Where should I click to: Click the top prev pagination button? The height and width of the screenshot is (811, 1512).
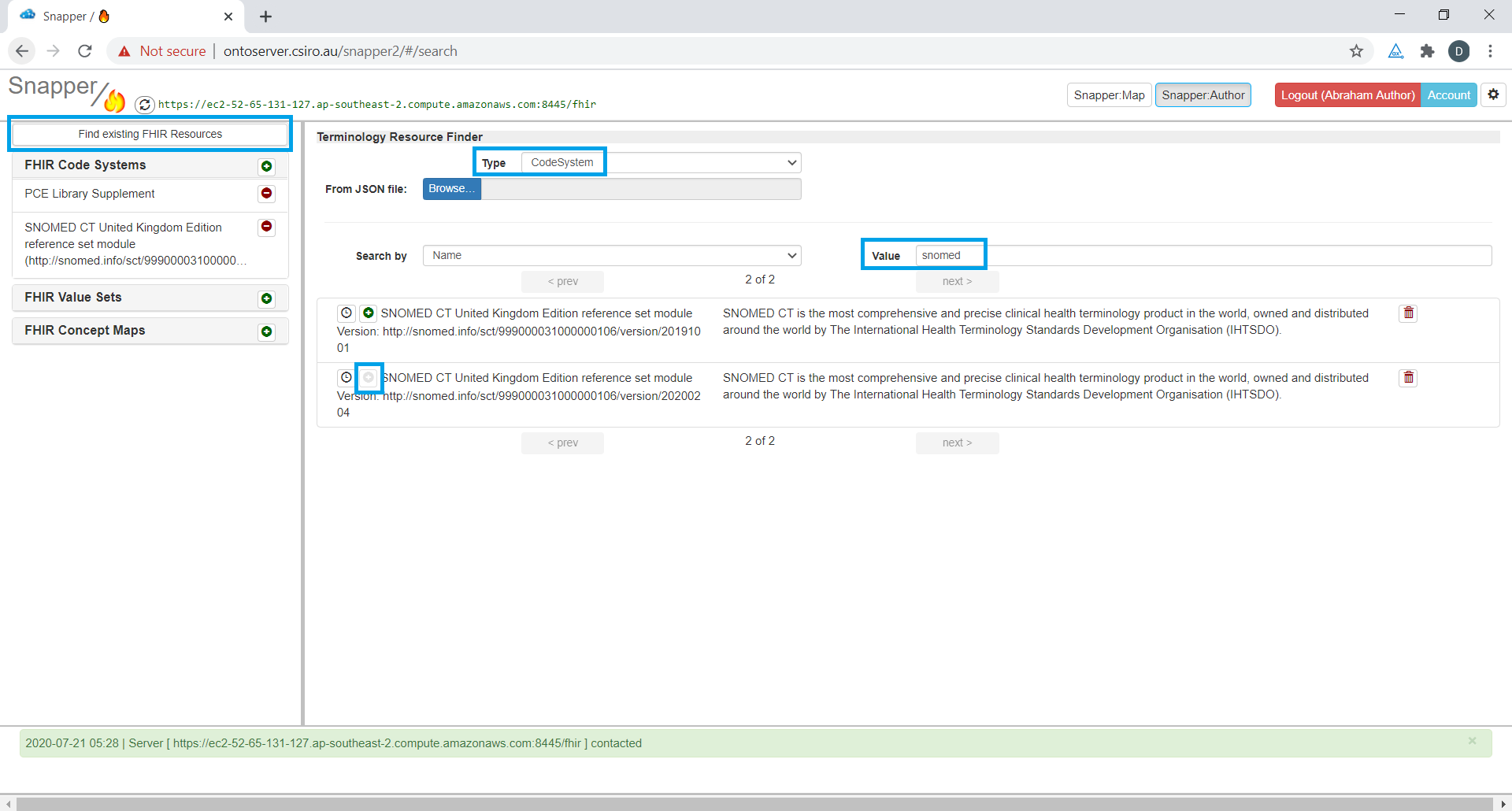tap(562, 282)
